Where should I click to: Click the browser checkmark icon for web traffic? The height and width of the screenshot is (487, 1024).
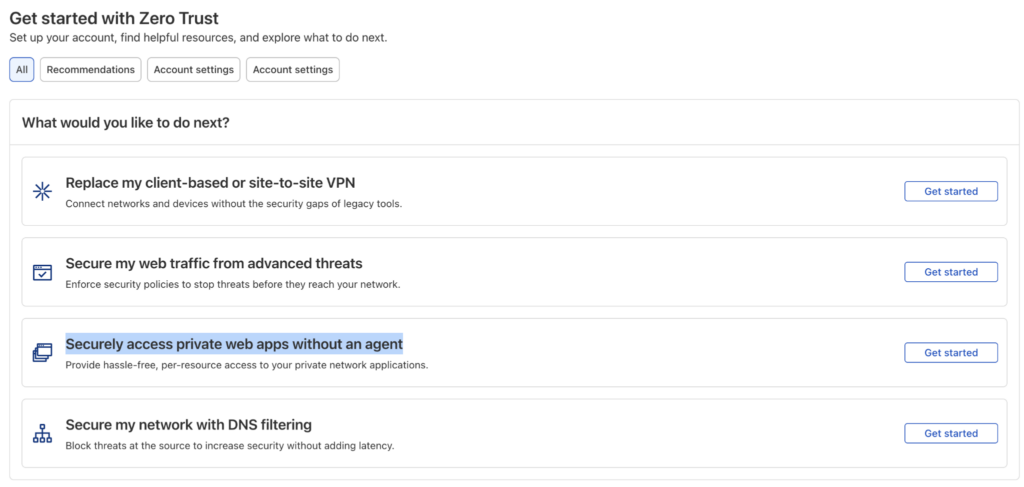[42, 272]
